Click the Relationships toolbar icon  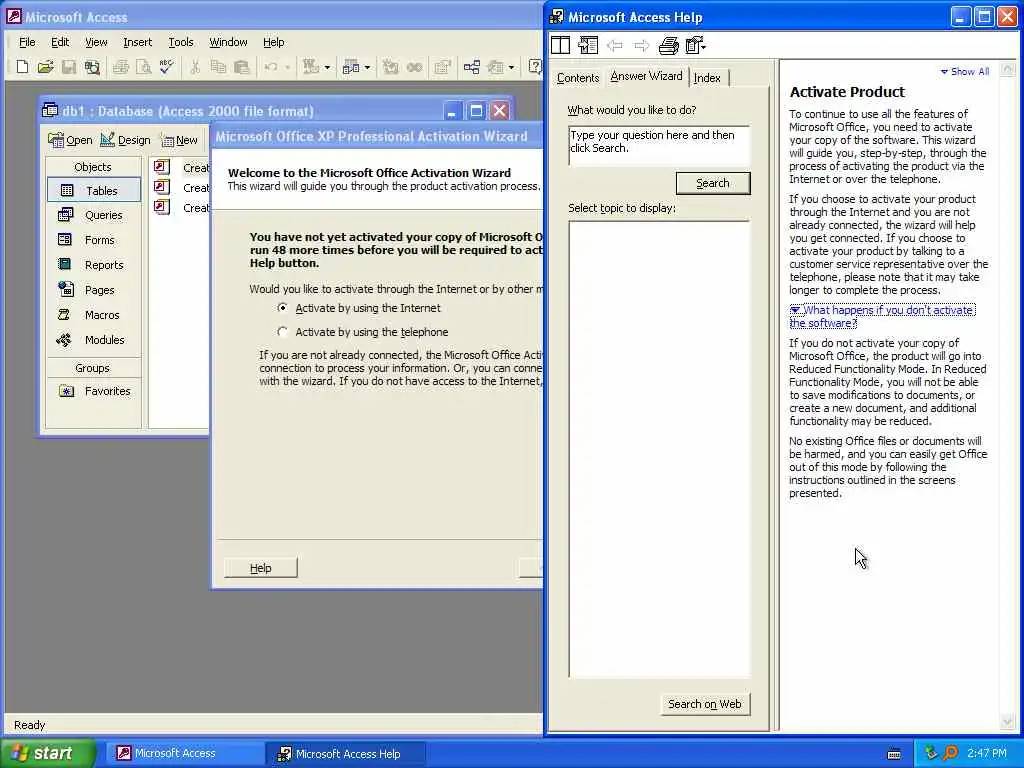472,67
